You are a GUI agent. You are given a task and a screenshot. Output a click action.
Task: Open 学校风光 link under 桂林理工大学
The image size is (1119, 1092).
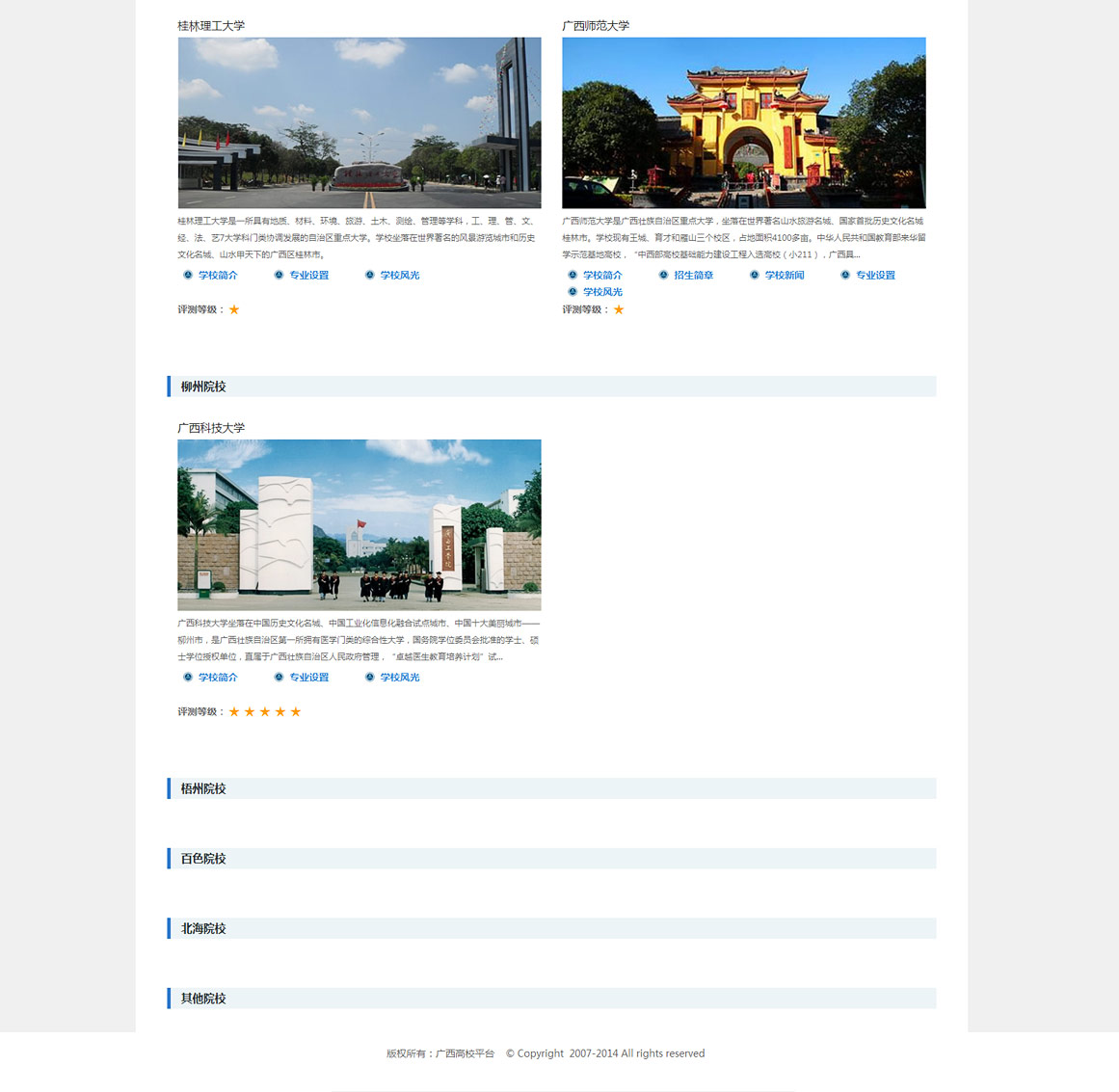[x=400, y=276]
